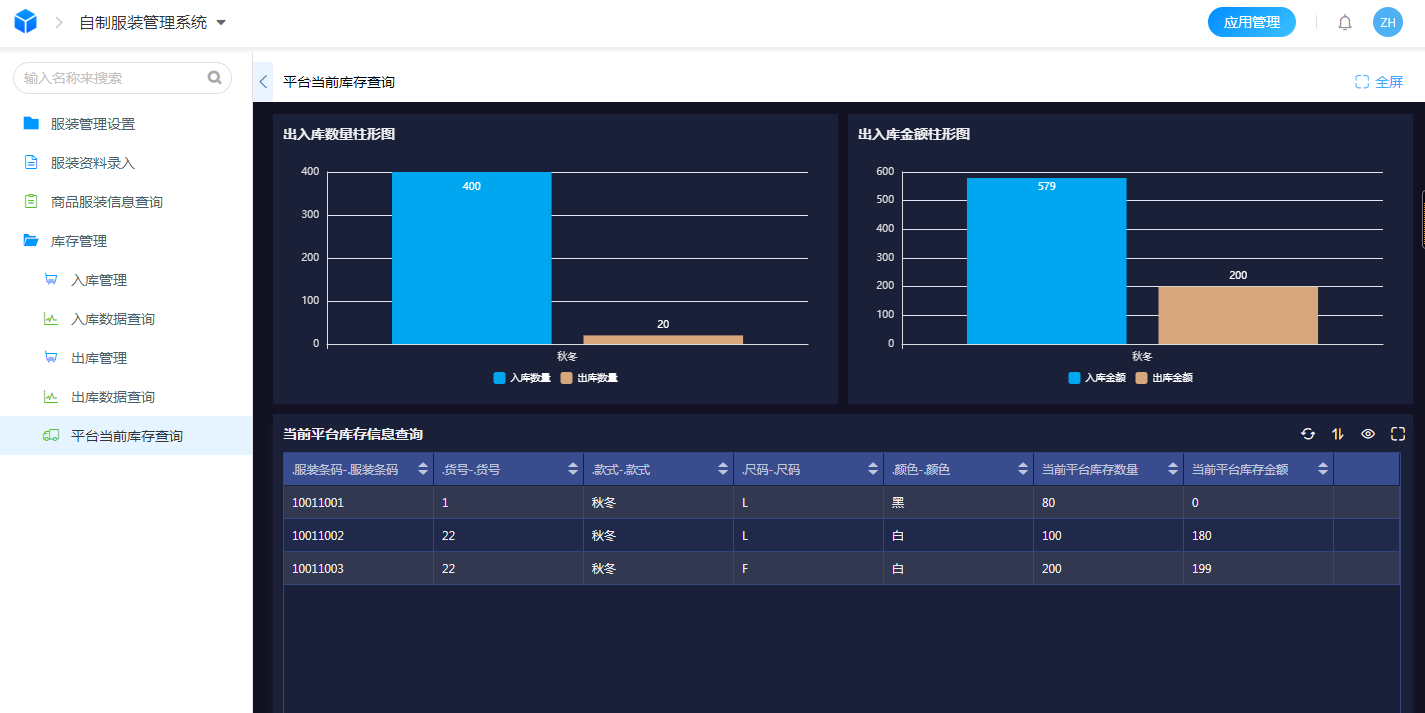
Task: Click the blue 入库金额 bar showing 579
Action: 1046,260
